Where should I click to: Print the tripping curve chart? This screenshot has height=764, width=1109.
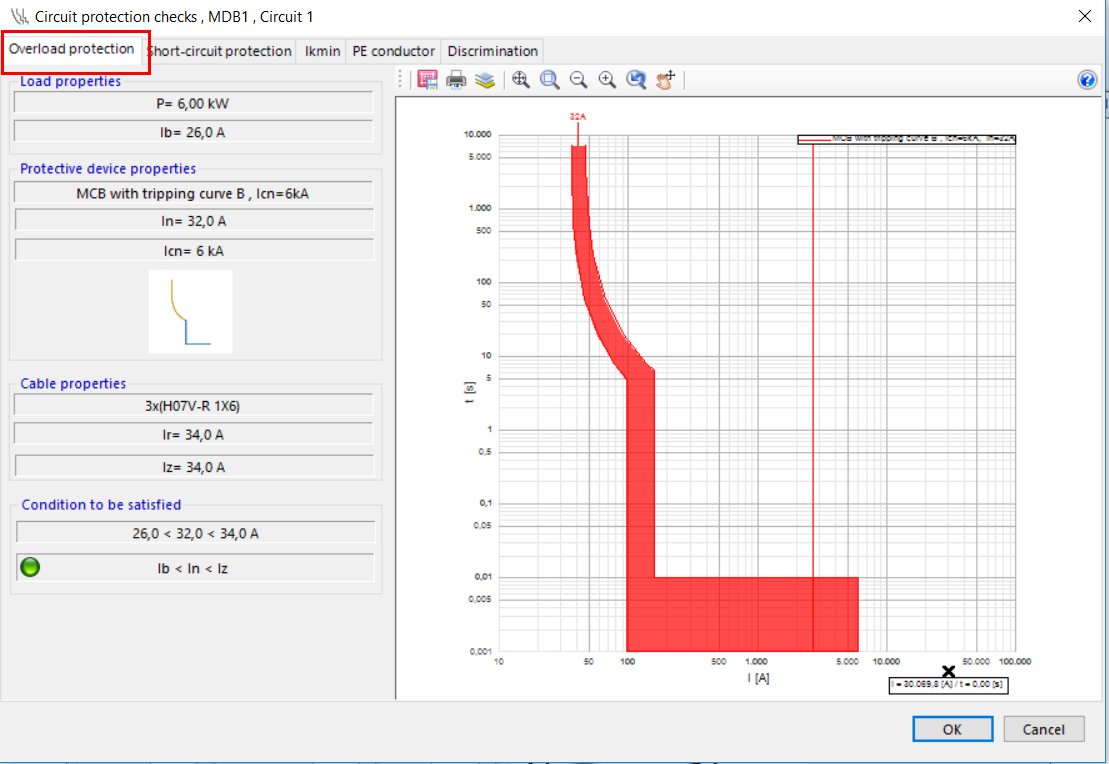pyautogui.click(x=456, y=81)
